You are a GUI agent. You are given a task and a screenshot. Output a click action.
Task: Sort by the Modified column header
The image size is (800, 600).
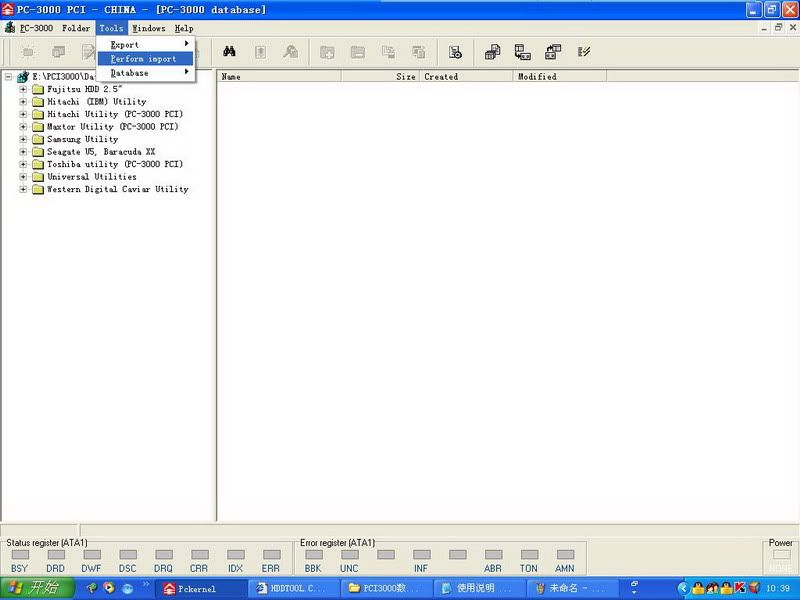(560, 77)
